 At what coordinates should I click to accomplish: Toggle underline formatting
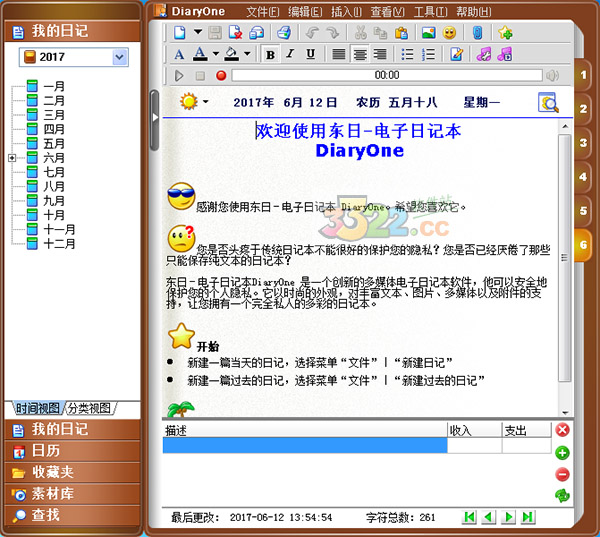(x=307, y=54)
